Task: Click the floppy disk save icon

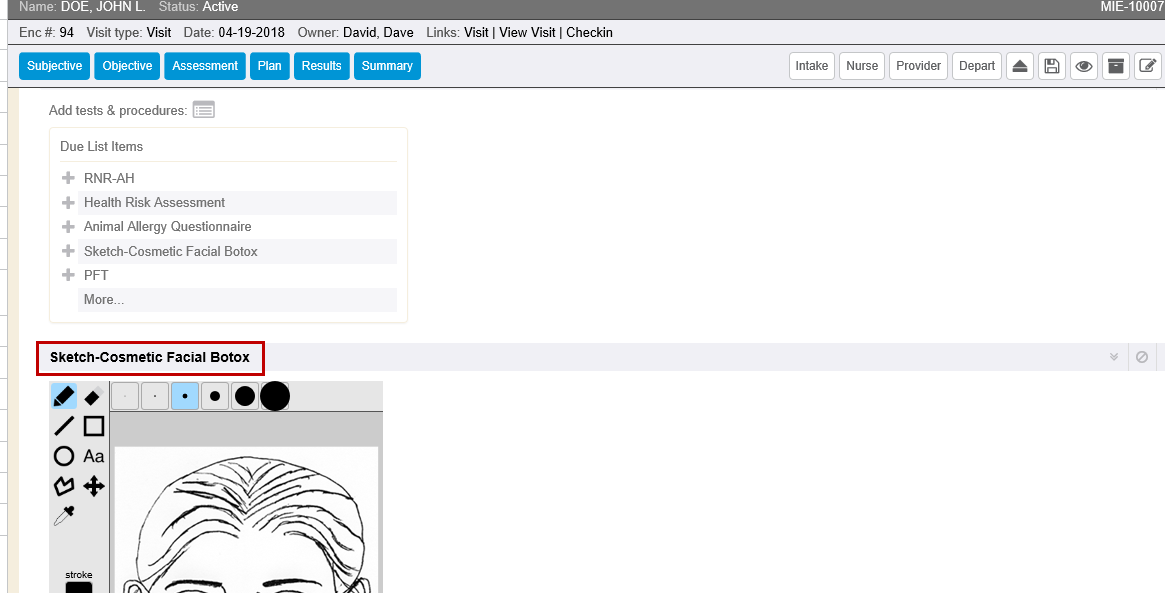Action: tap(1051, 66)
